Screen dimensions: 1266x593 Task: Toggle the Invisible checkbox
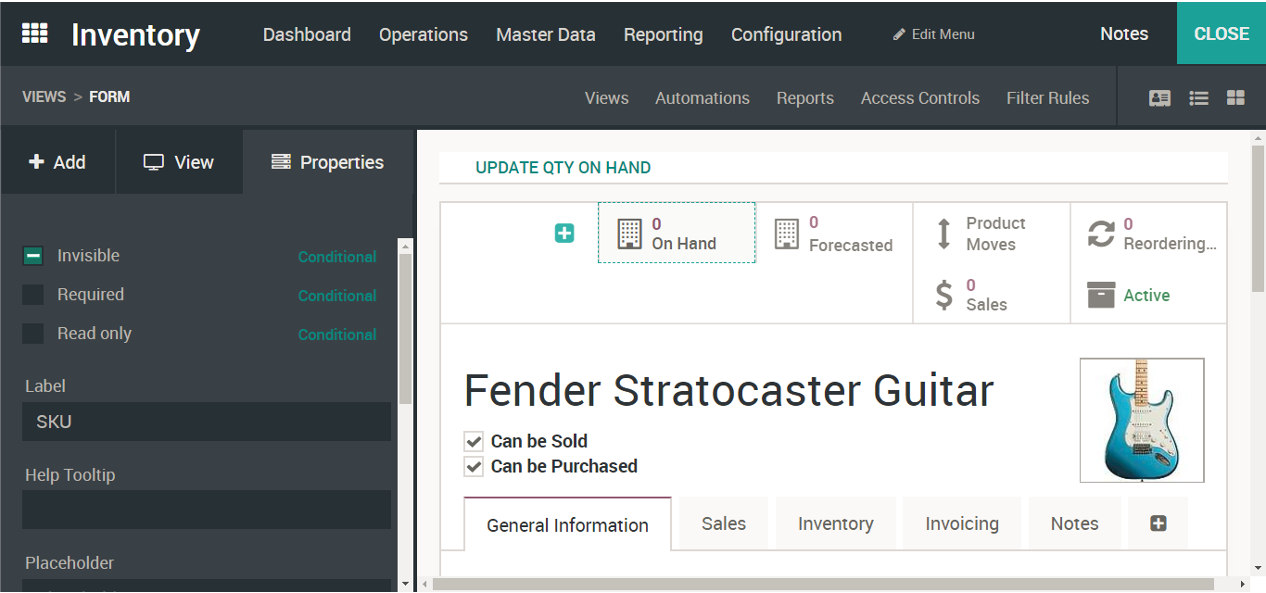(x=33, y=256)
